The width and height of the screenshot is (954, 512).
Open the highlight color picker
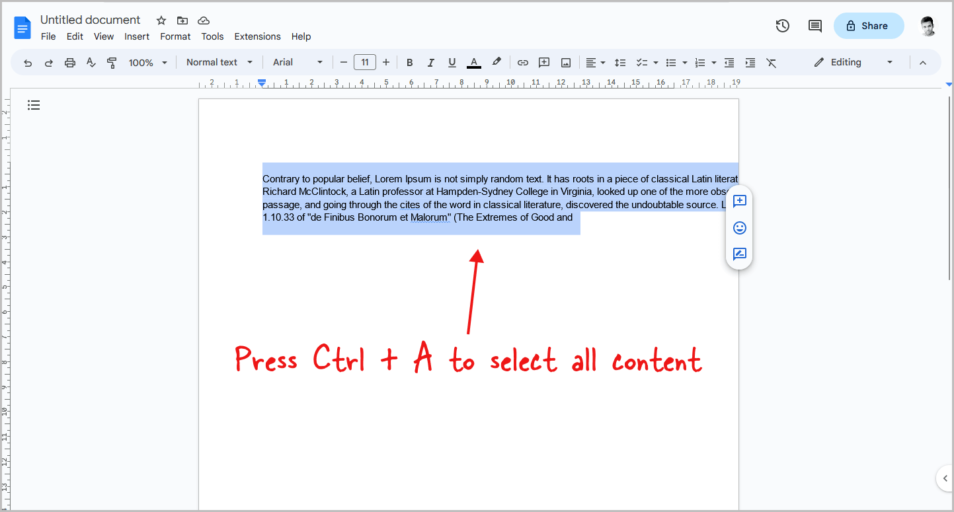(496, 62)
